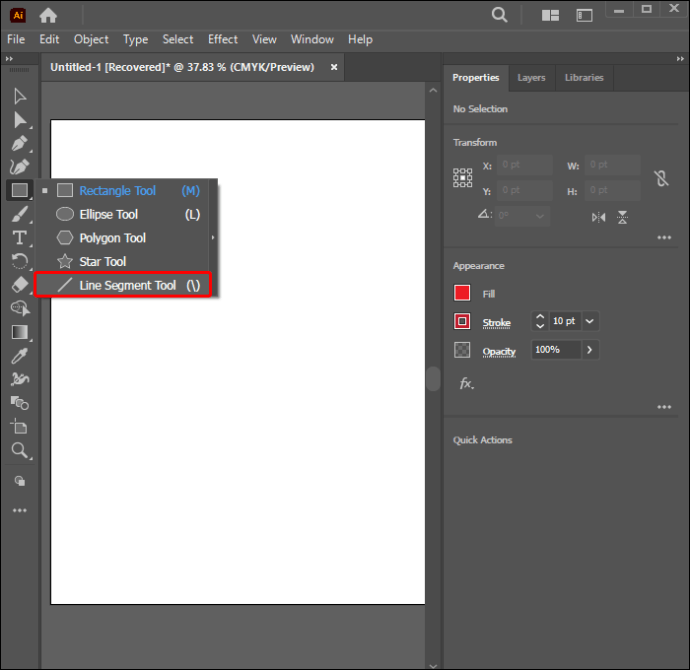Activate the Type tool
Image resolution: width=690 pixels, height=670 pixels.
coord(19,238)
